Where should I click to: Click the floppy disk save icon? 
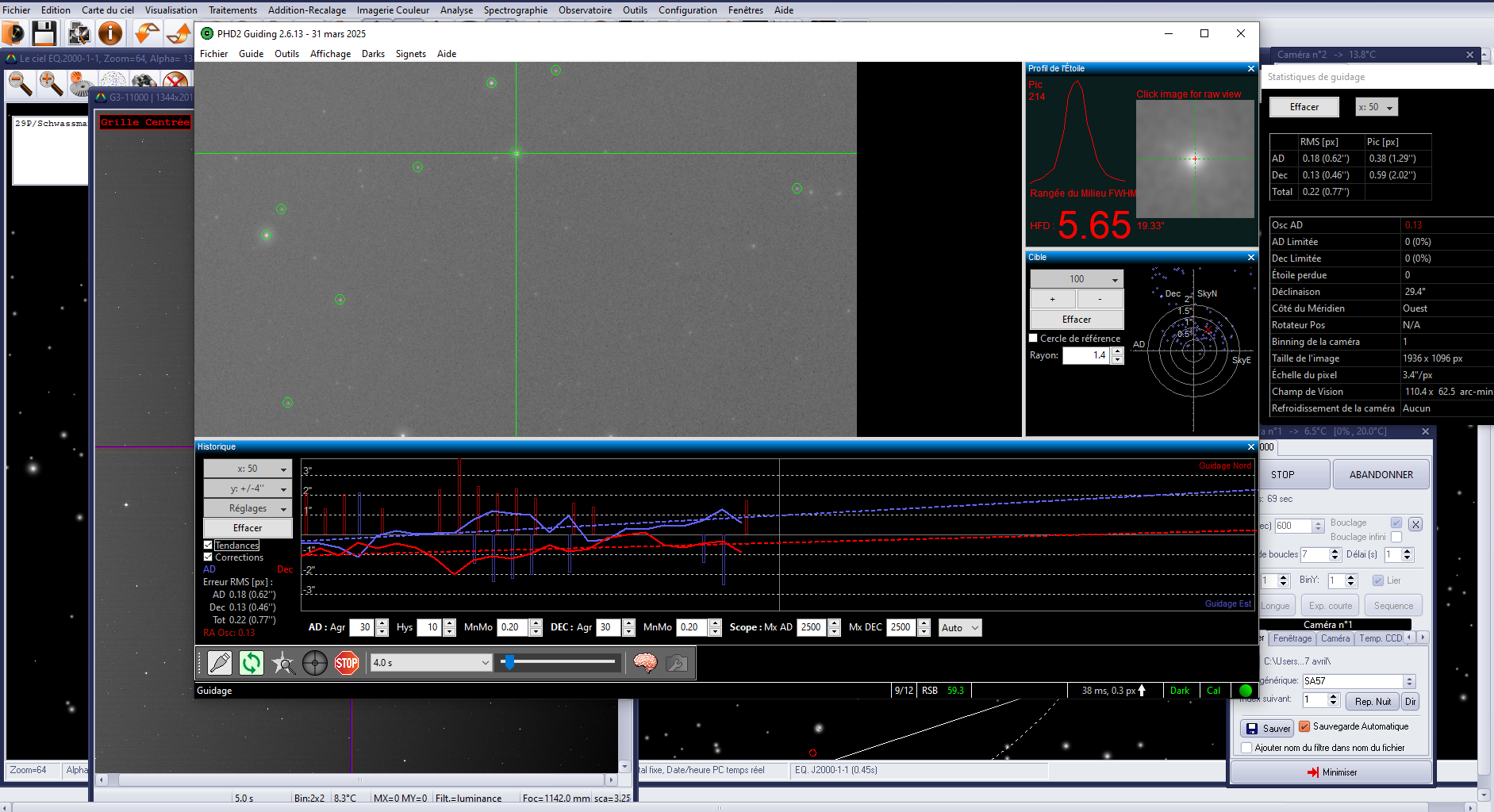[x=44, y=33]
